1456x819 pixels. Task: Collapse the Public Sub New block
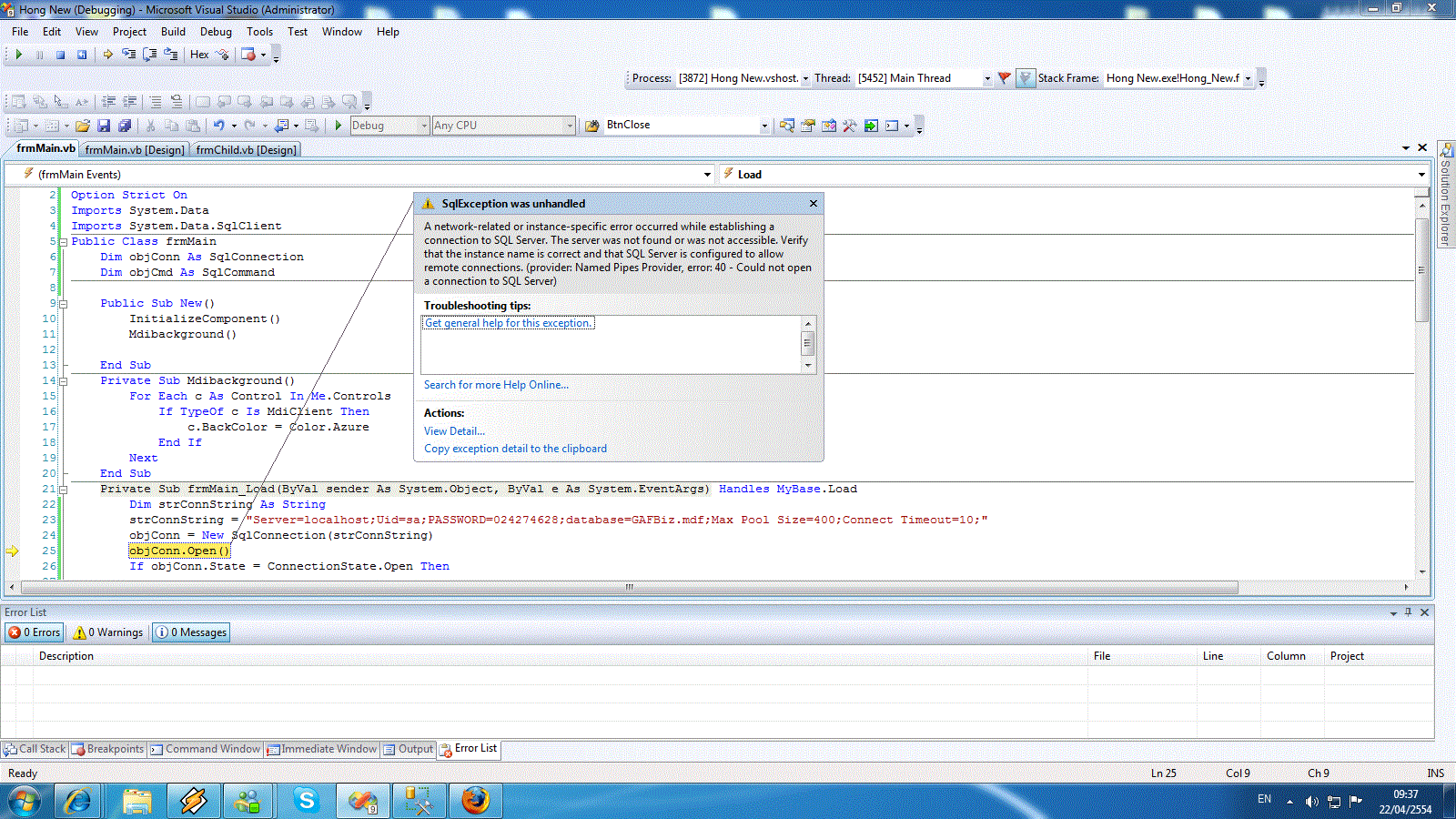pos(63,304)
